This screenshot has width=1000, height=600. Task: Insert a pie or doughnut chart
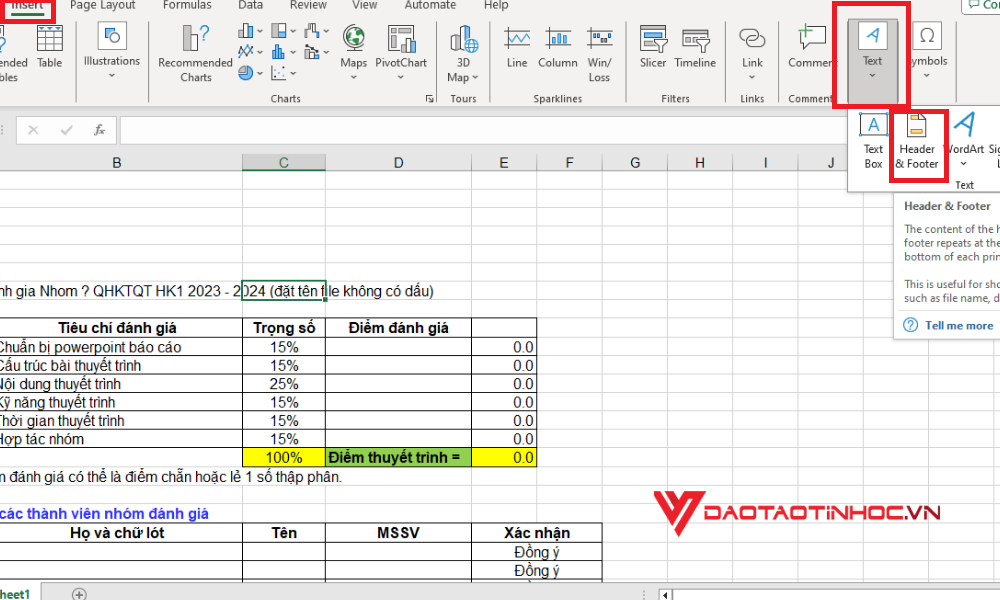click(x=246, y=73)
